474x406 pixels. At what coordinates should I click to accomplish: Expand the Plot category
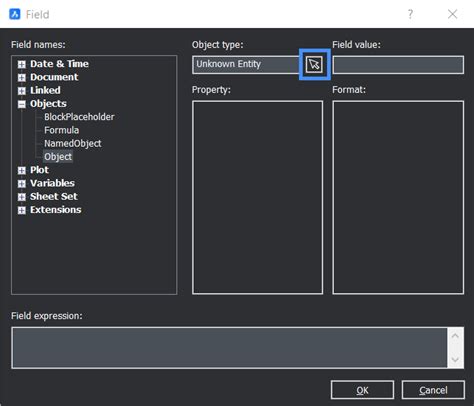pos(22,171)
